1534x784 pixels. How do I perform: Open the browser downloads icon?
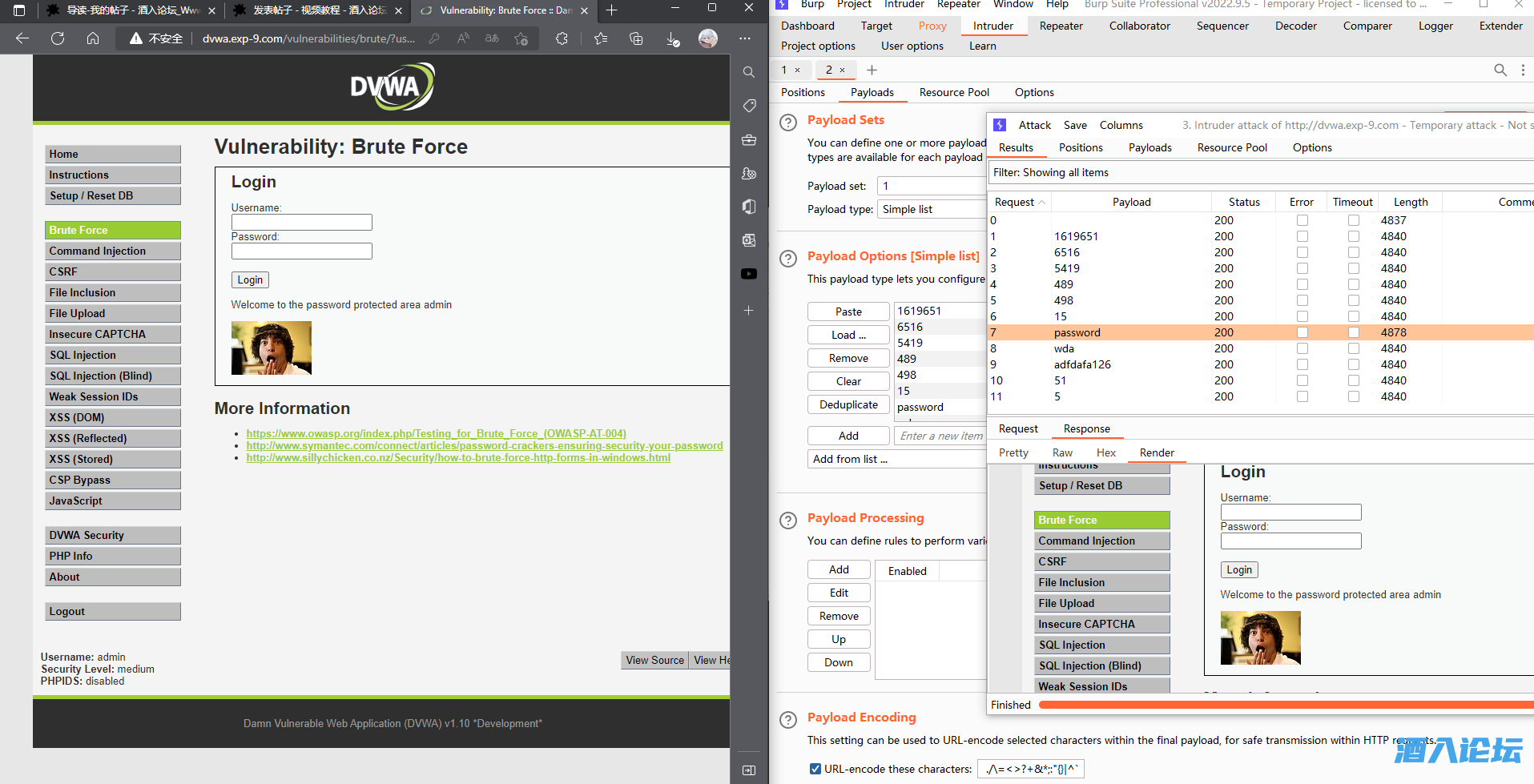673,38
